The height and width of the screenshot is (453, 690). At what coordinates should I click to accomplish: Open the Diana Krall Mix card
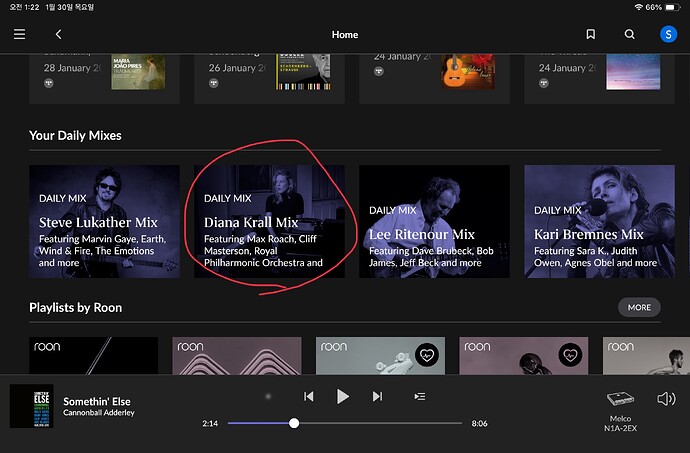(269, 221)
